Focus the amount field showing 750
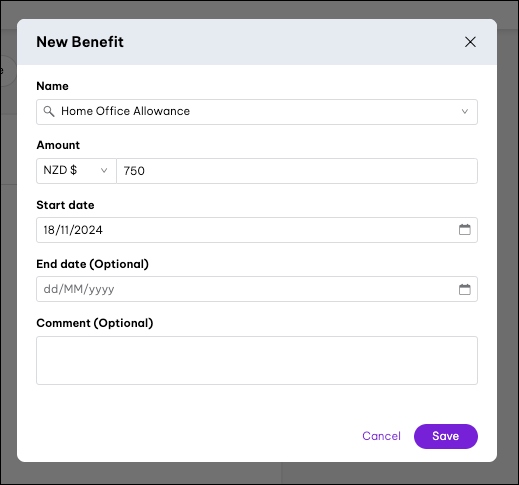Screen dimensions: 519x485 297,171
